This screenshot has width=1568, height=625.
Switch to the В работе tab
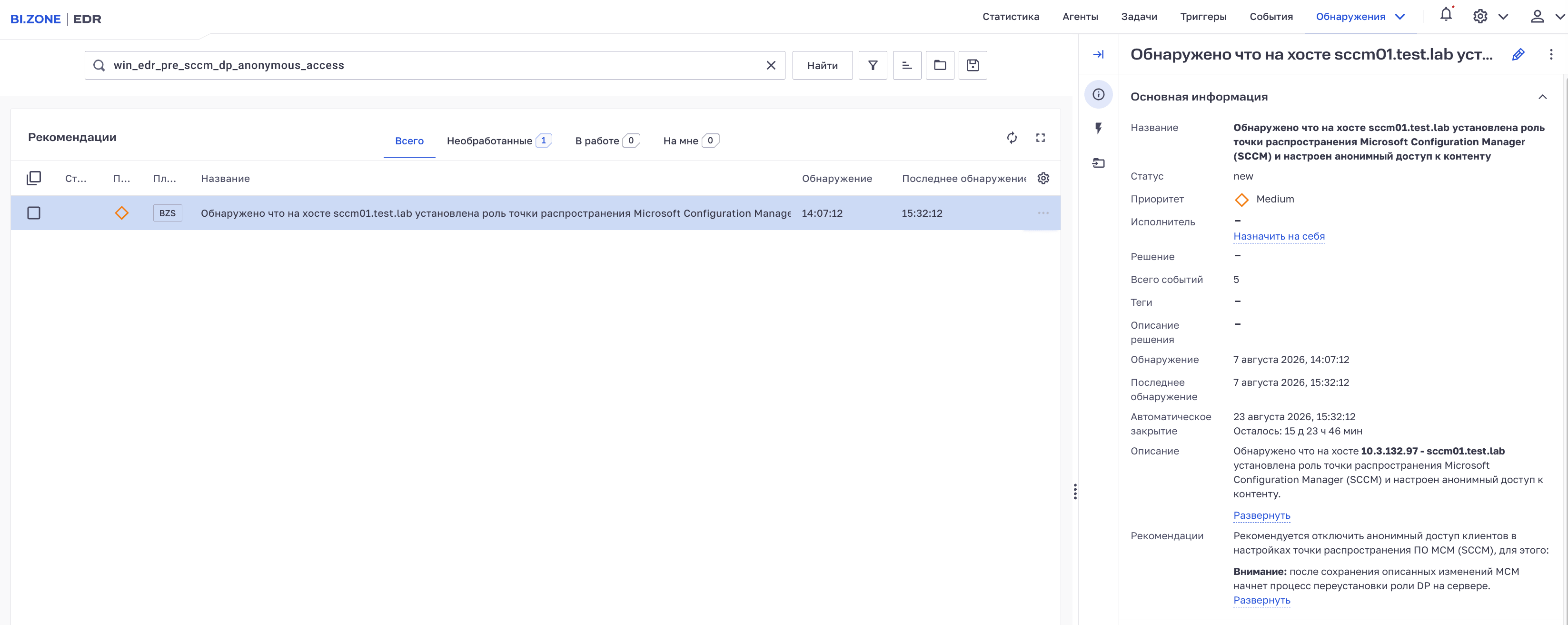(x=607, y=141)
